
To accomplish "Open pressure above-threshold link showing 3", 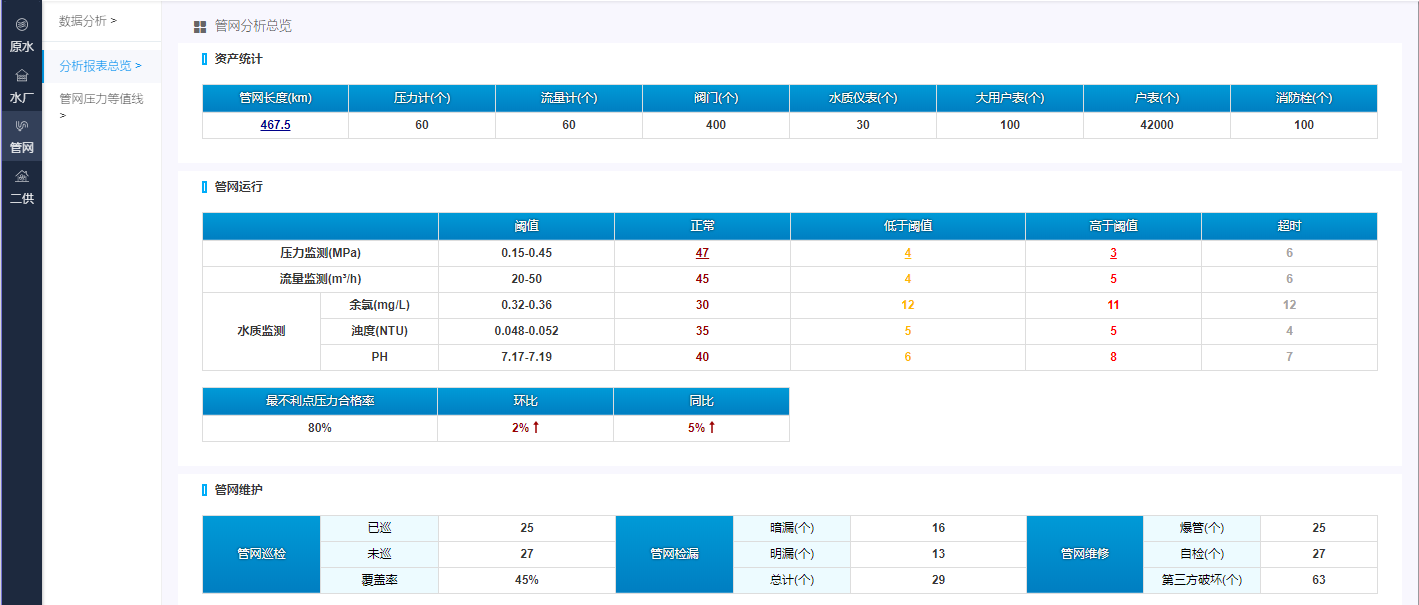I will coord(1113,253).
